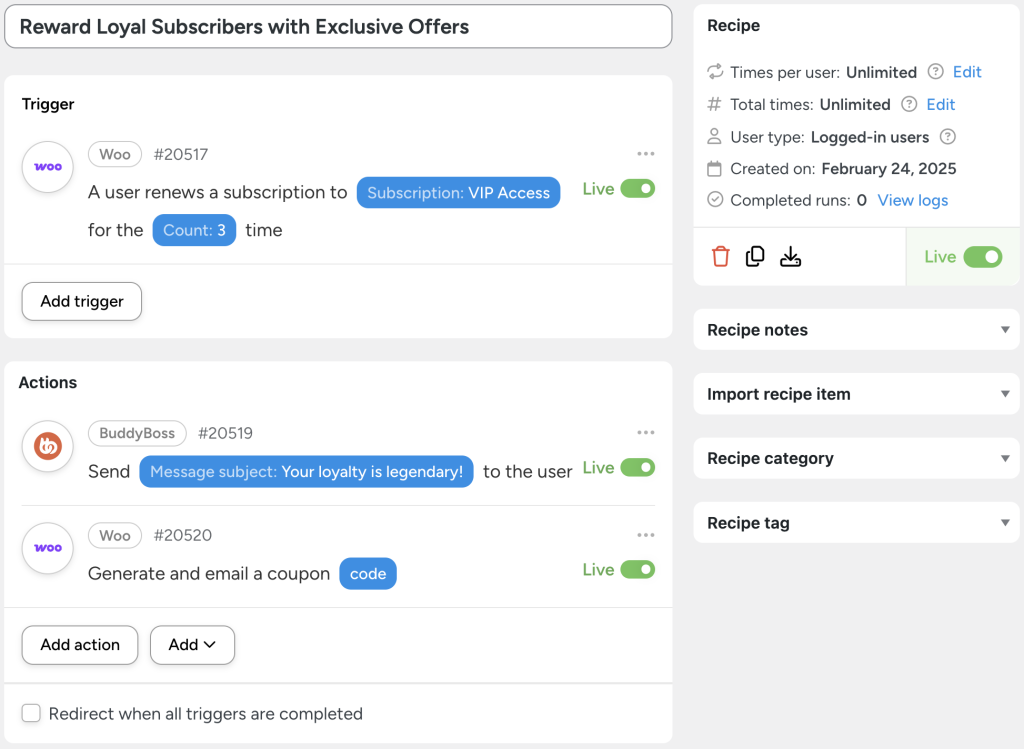
Task: Delete the recipe using the trash icon
Action: [720, 256]
